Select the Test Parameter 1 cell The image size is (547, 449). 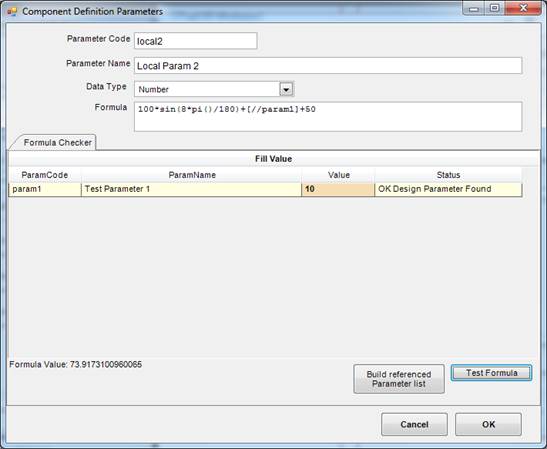(191, 189)
